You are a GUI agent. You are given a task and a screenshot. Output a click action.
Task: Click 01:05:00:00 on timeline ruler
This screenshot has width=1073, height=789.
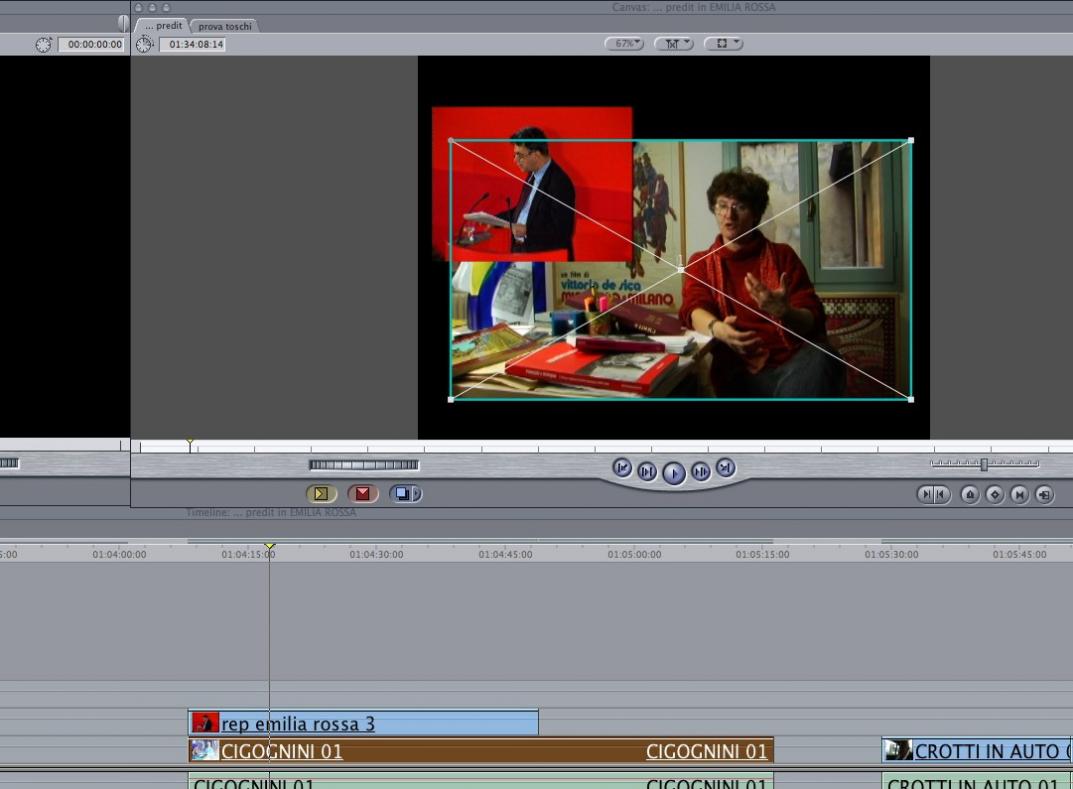[634, 554]
